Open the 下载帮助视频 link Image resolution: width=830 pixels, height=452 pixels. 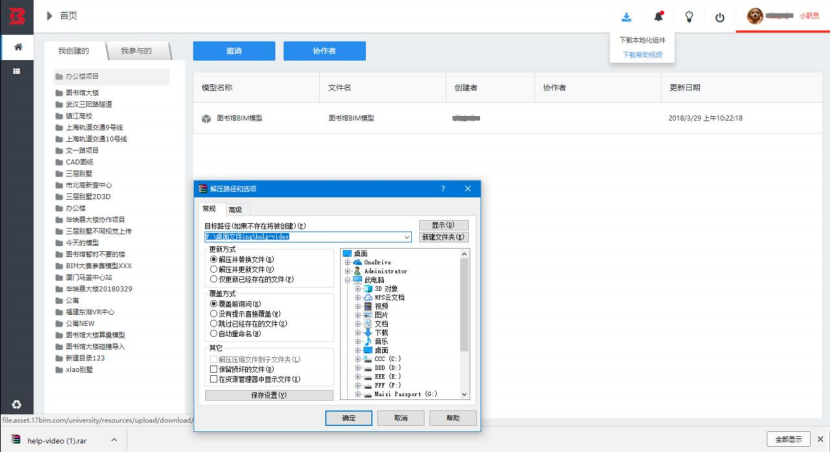coord(642,55)
